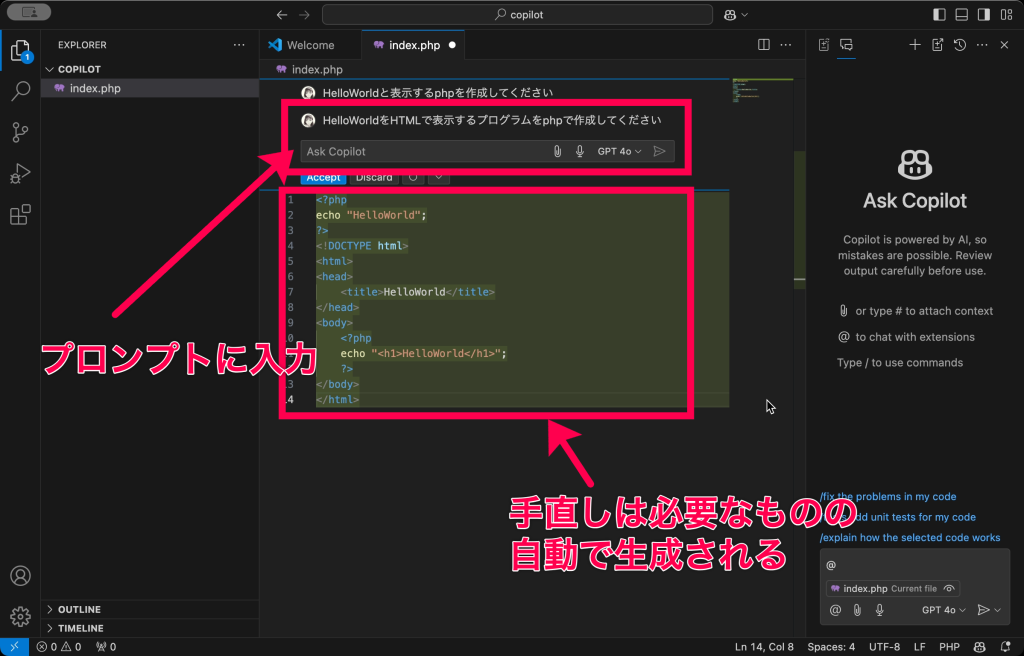Click notifications bell in status bar
The image size is (1024, 656).
(x=1007, y=647)
